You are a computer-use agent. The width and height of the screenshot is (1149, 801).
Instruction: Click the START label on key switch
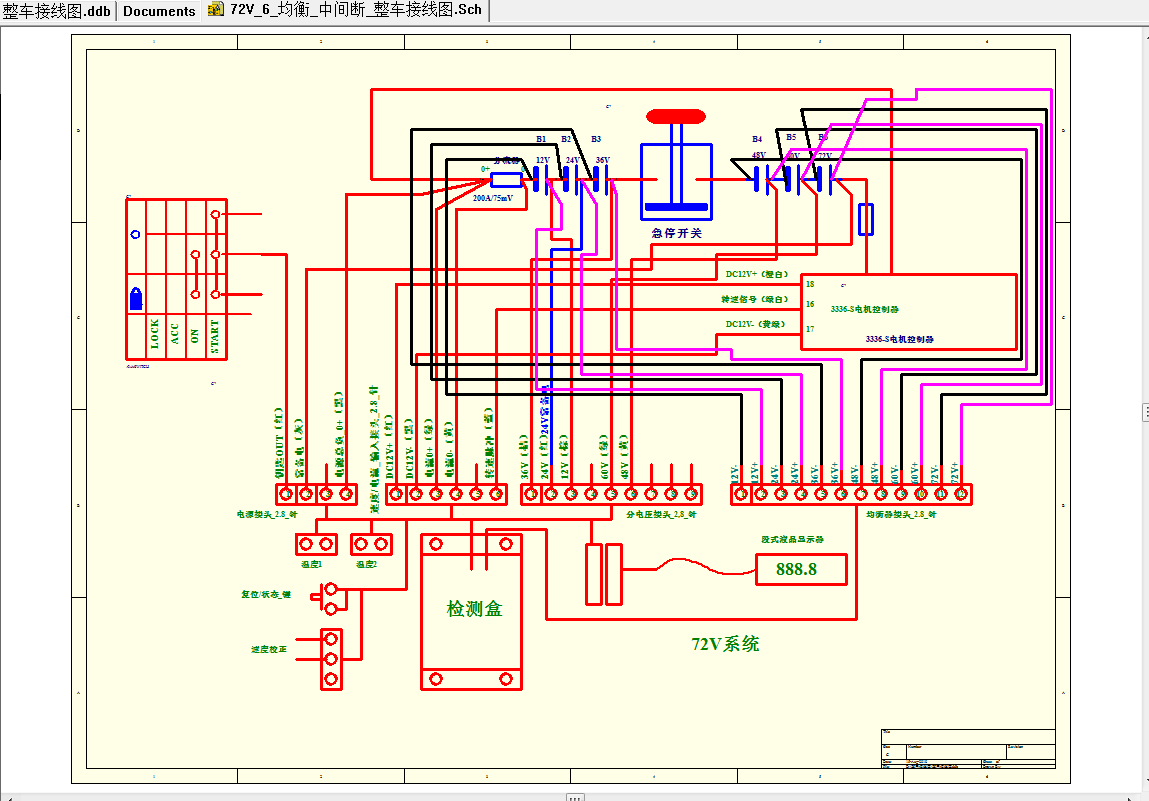215,336
